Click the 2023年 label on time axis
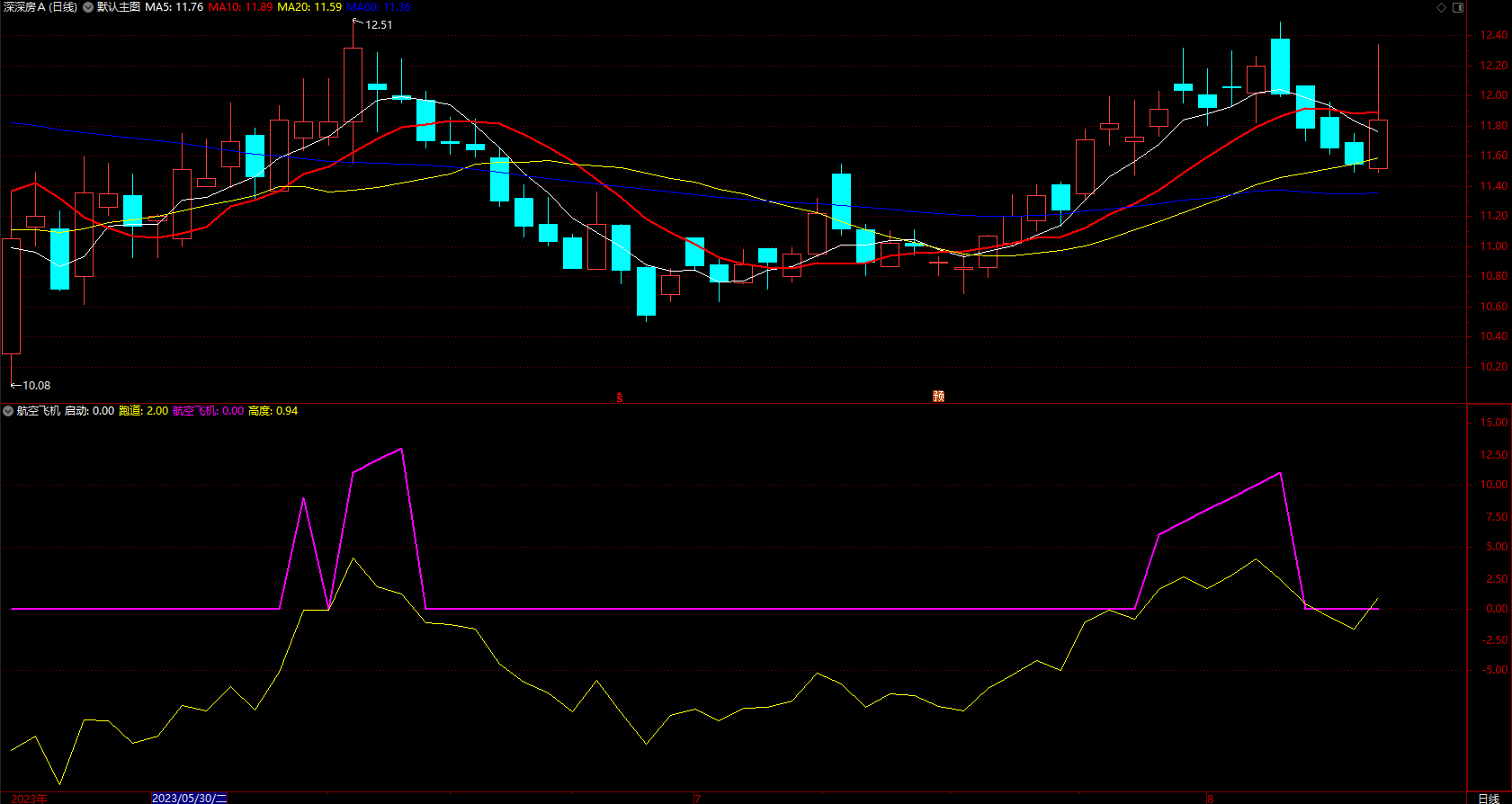 pos(29,799)
